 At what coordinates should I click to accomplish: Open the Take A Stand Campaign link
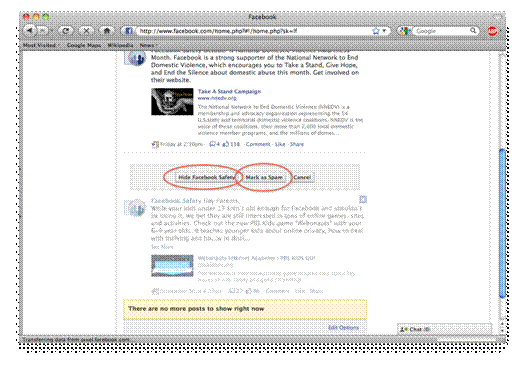(x=229, y=91)
